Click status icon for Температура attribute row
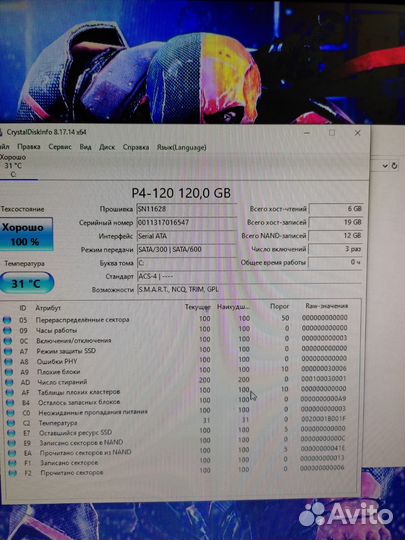 coord(11,423)
